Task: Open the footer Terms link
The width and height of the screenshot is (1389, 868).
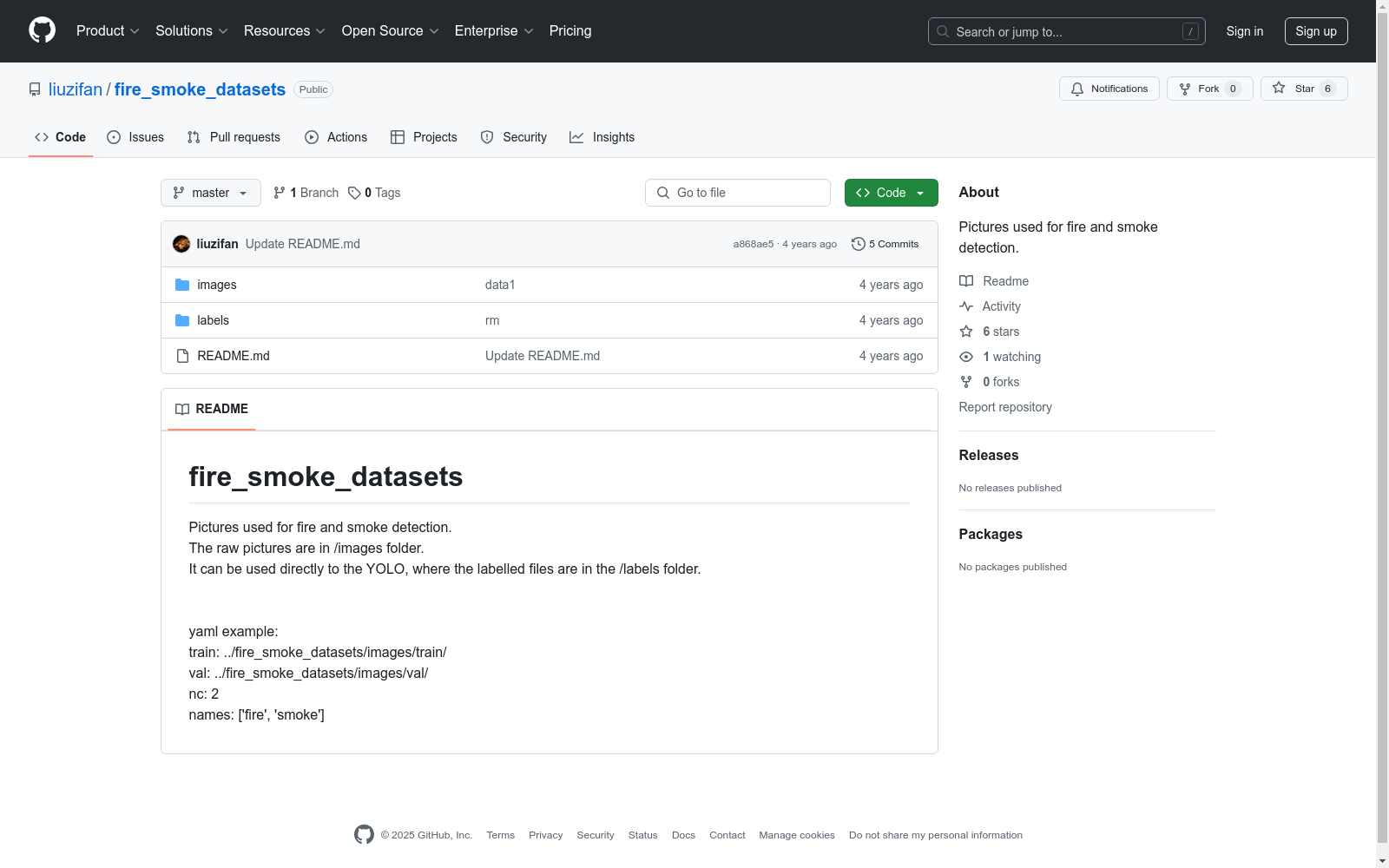Action: [x=501, y=835]
